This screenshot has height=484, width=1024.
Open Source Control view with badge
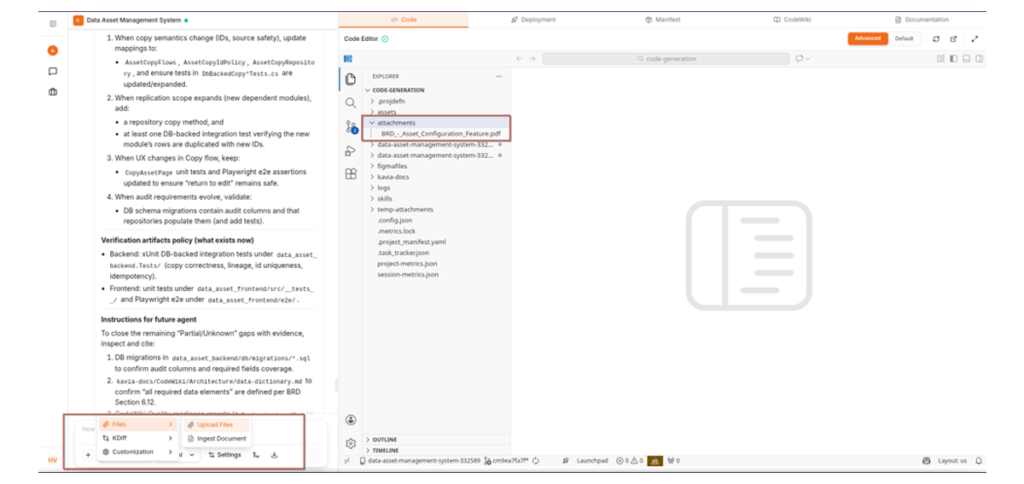[351, 127]
